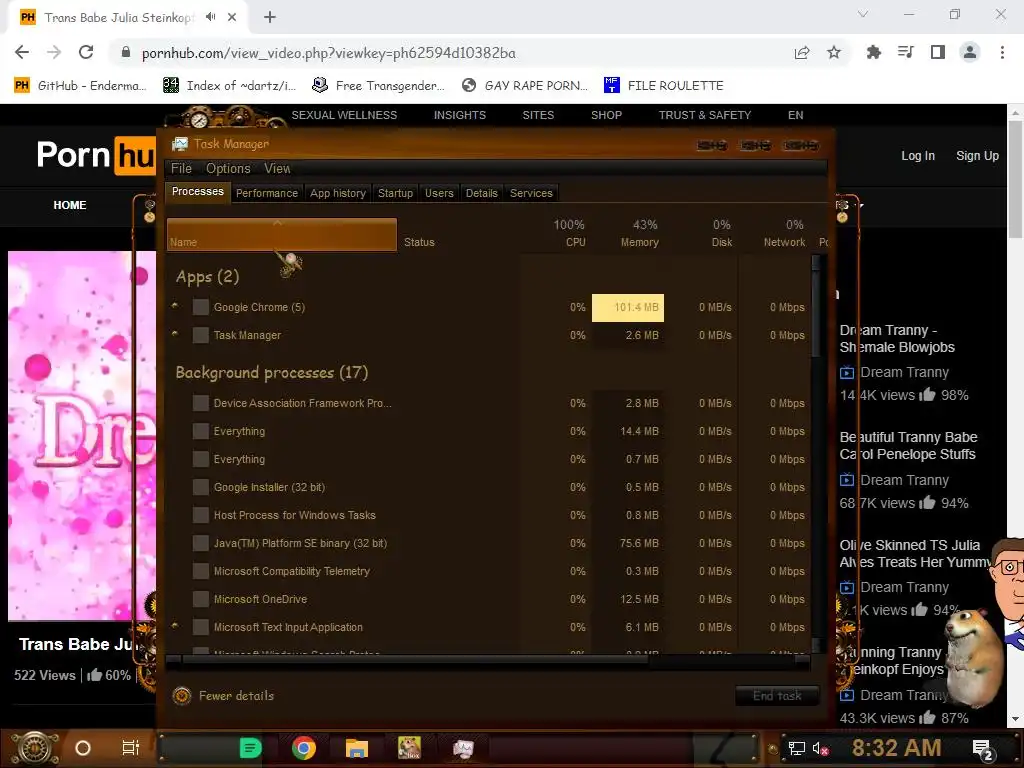Click the Fewer details round arrow icon
The height and width of the screenshot is (768, 1024).
182,696
